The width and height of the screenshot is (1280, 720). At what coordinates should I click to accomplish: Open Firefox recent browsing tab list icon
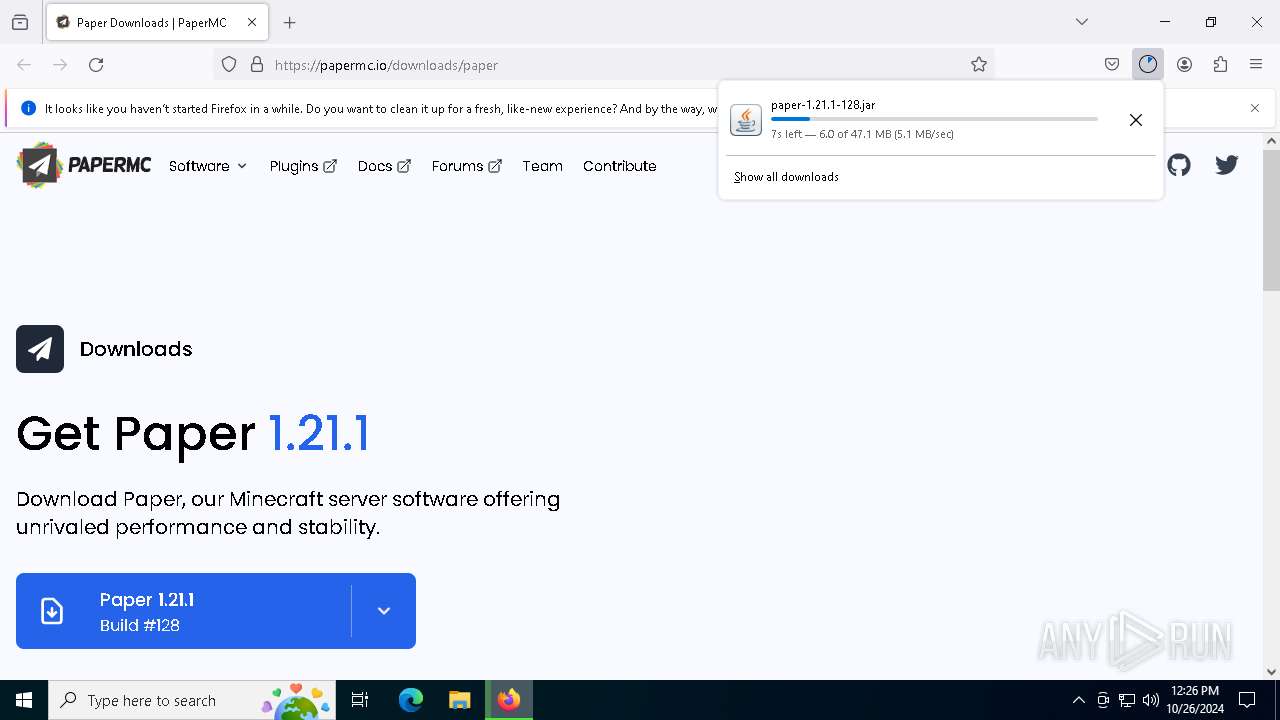[x=20, y=22]
